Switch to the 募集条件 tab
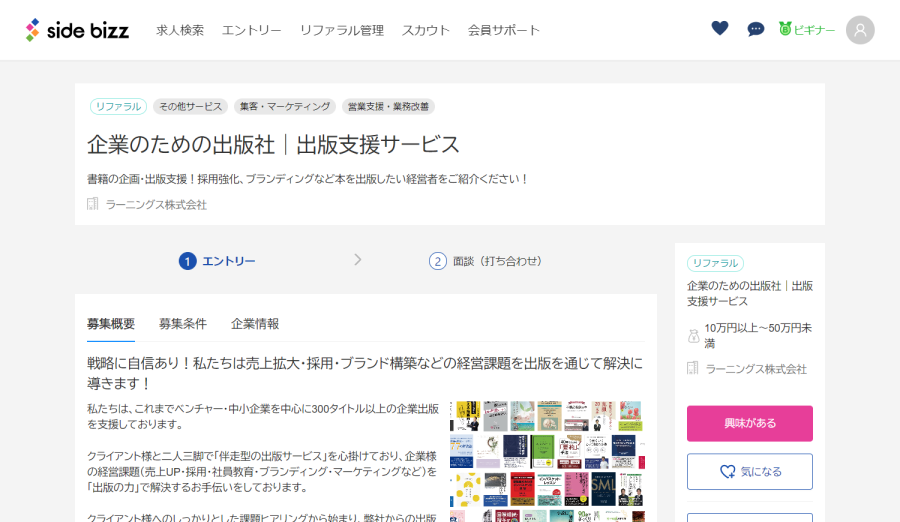This screenshot has height=522, width=900. click(x=183, y=324)
